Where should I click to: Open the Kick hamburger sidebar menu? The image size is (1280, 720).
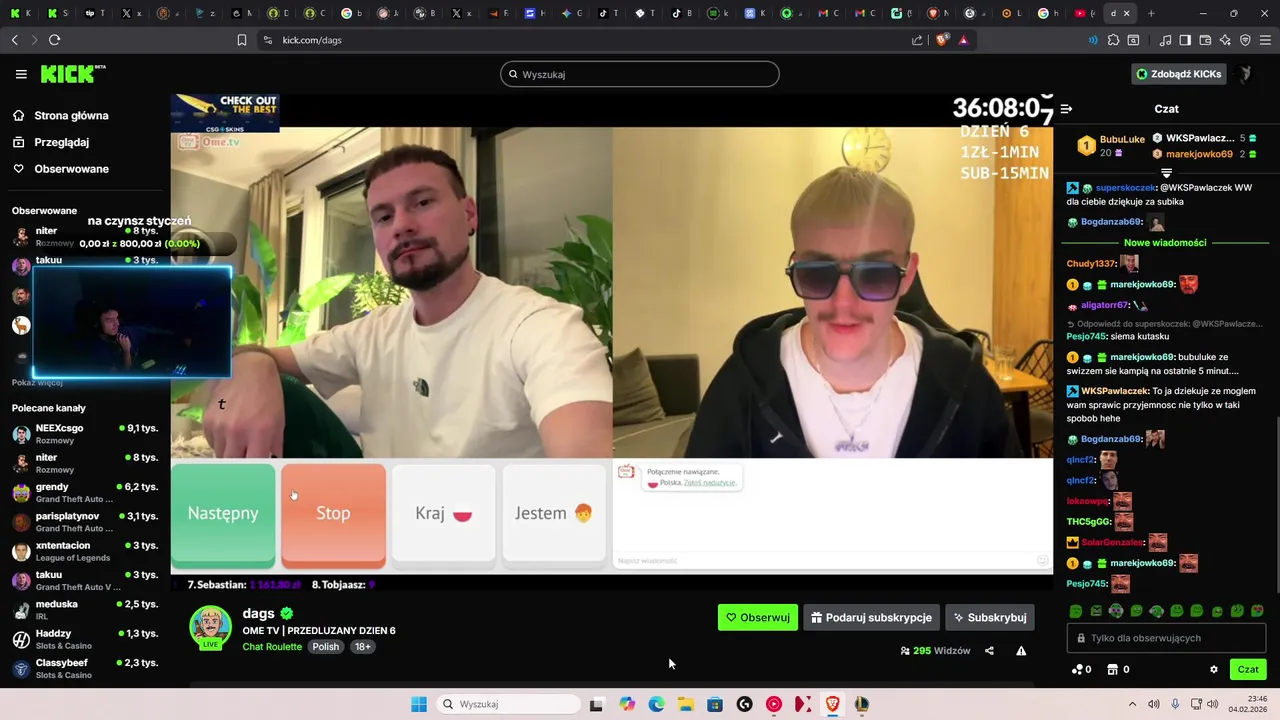[21, 74]
